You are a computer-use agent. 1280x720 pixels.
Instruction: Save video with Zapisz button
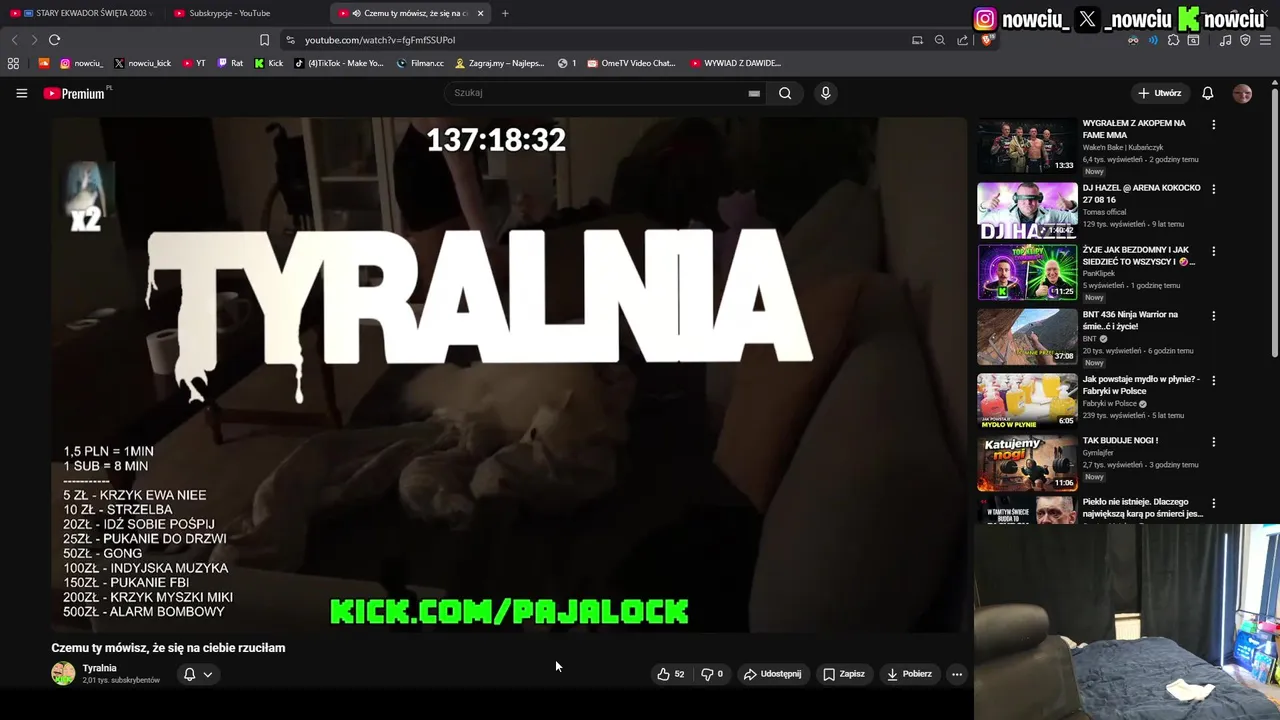(843, 674)
